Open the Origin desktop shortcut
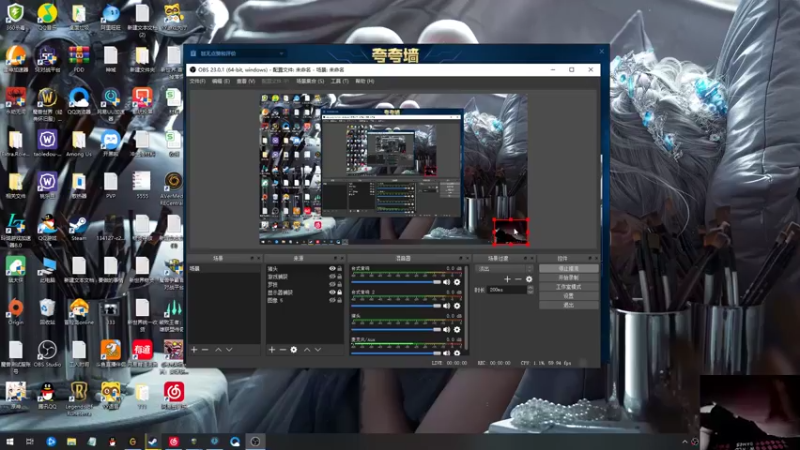This screenshot has width=800, height=450. [16, 312]
